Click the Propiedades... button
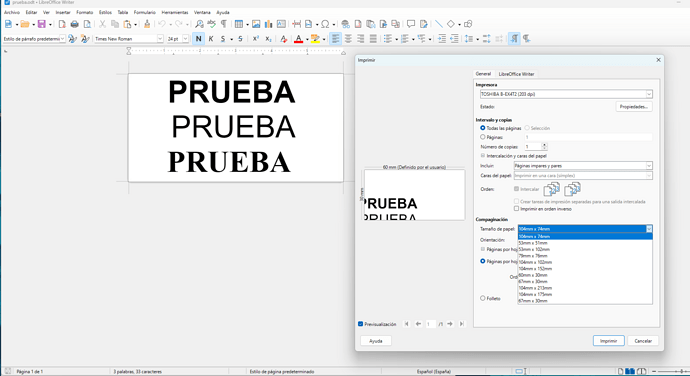The height and width of the screenshot is (376, 690). tap(634, 107)
